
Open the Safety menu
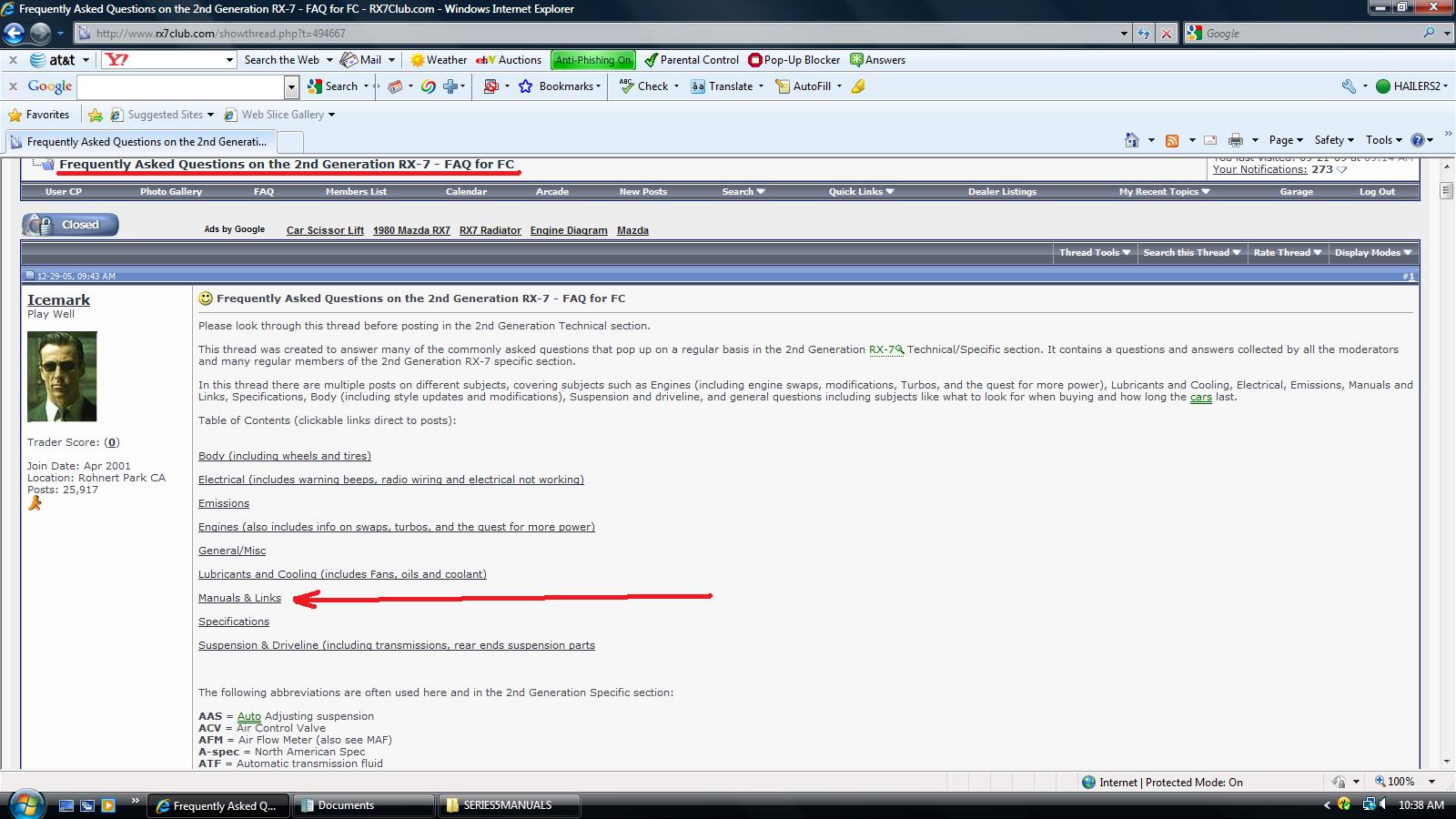(x=1333, y=140)
